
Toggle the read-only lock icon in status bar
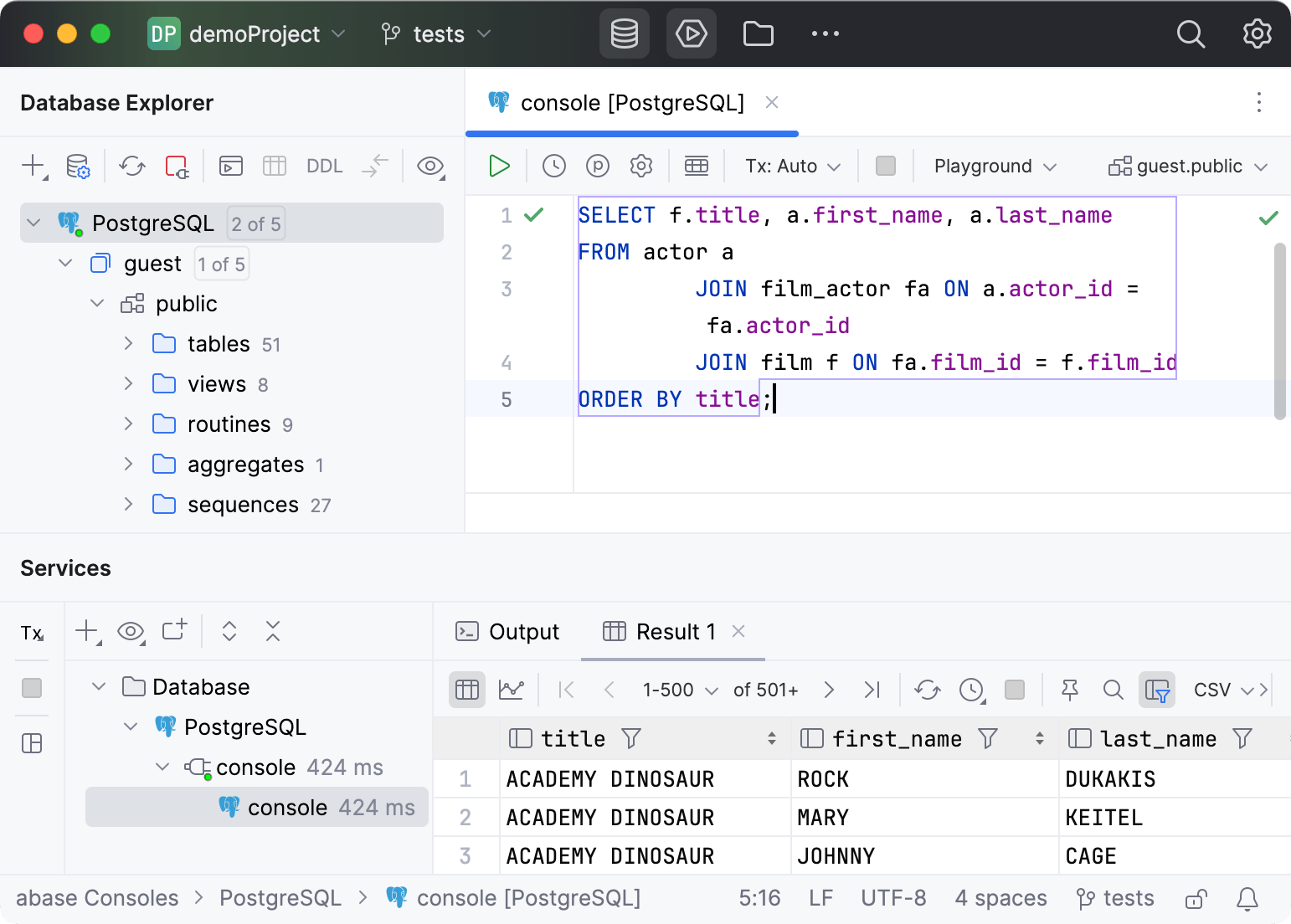click(1196, 899)
